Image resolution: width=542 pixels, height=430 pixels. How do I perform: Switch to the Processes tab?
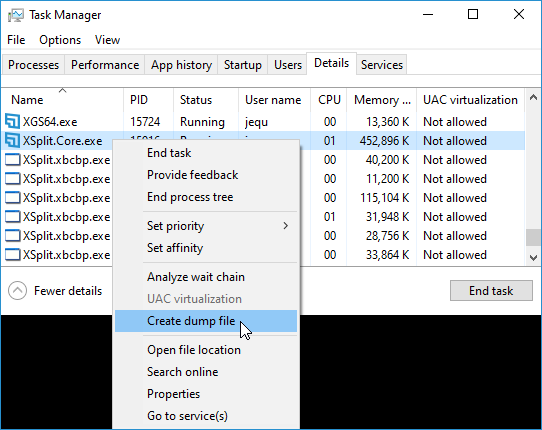33,65
